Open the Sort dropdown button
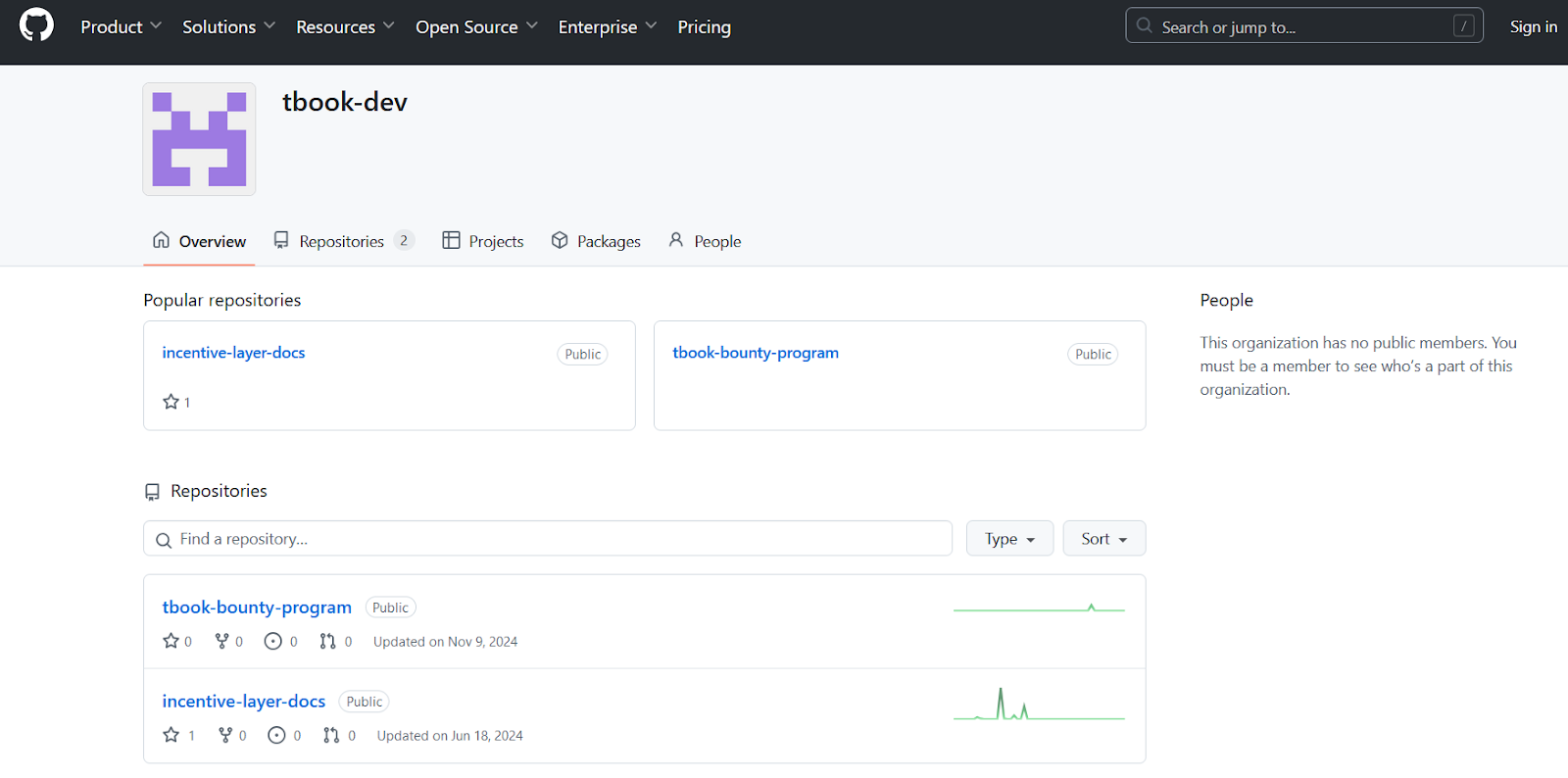Image resolution: width=1568 pixels, height=778 pixels. [x=1103, y=538]
